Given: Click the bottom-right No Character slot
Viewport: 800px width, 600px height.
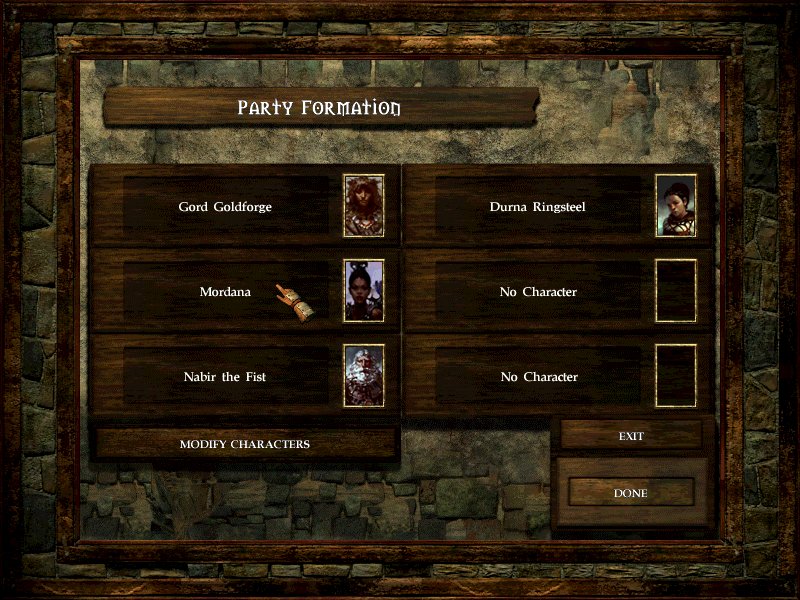Looking at the screenshot, I should click(x=538, y=377).
